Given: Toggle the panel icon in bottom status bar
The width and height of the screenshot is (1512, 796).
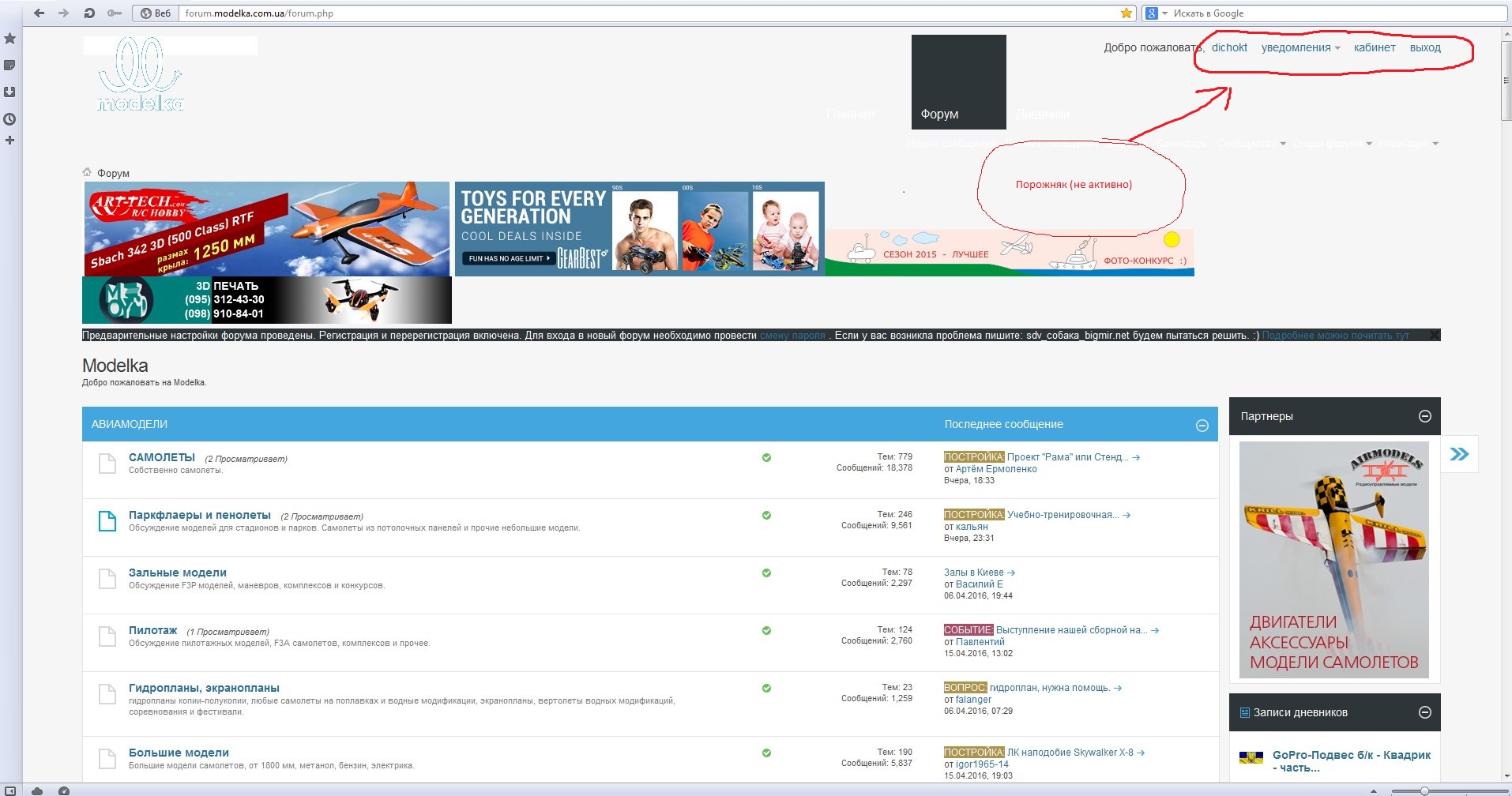Looking at the screenshot, I should 9,790.
